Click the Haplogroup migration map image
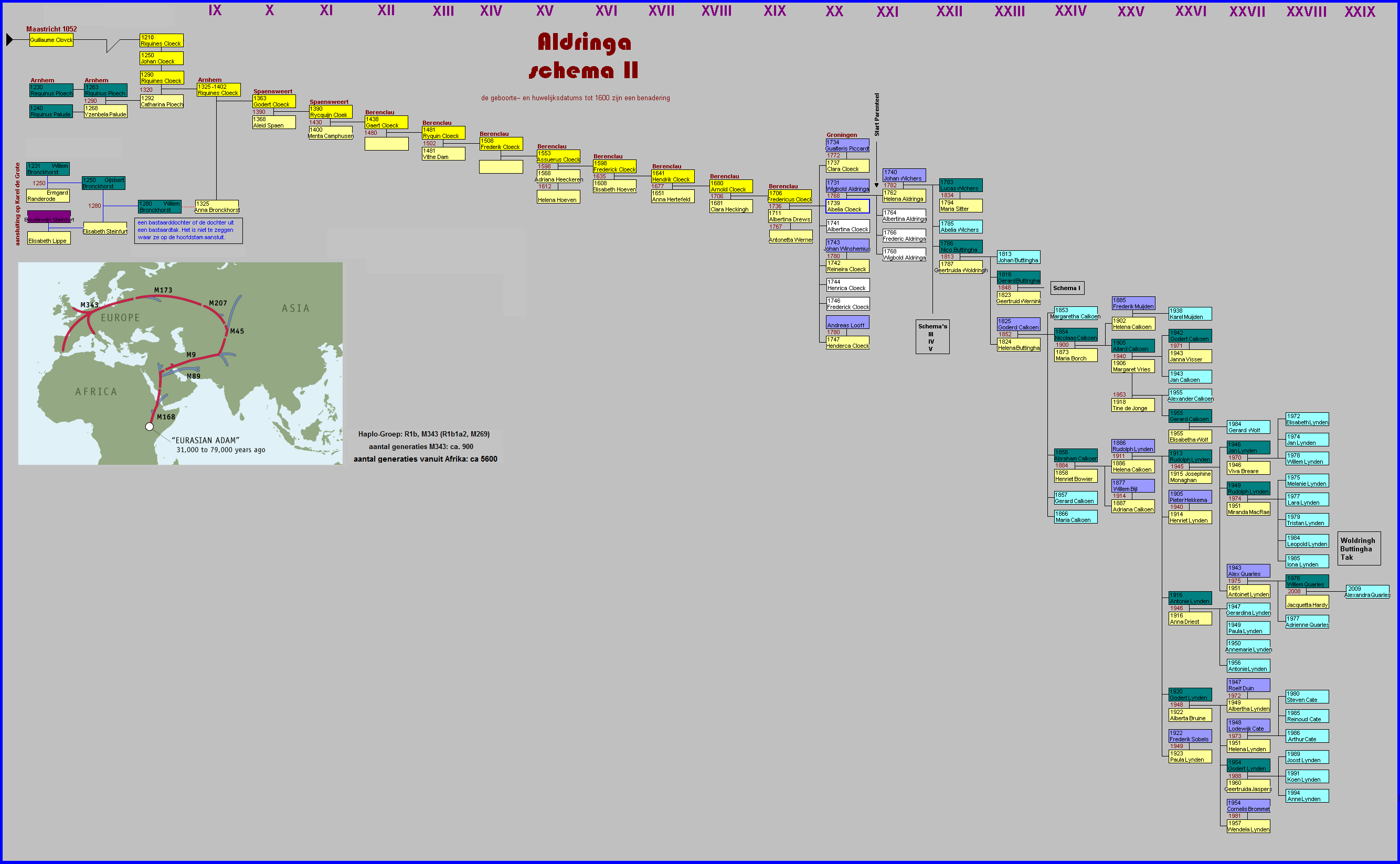The width and height of the screenshot is (1400, 864). tap(180, 364)
